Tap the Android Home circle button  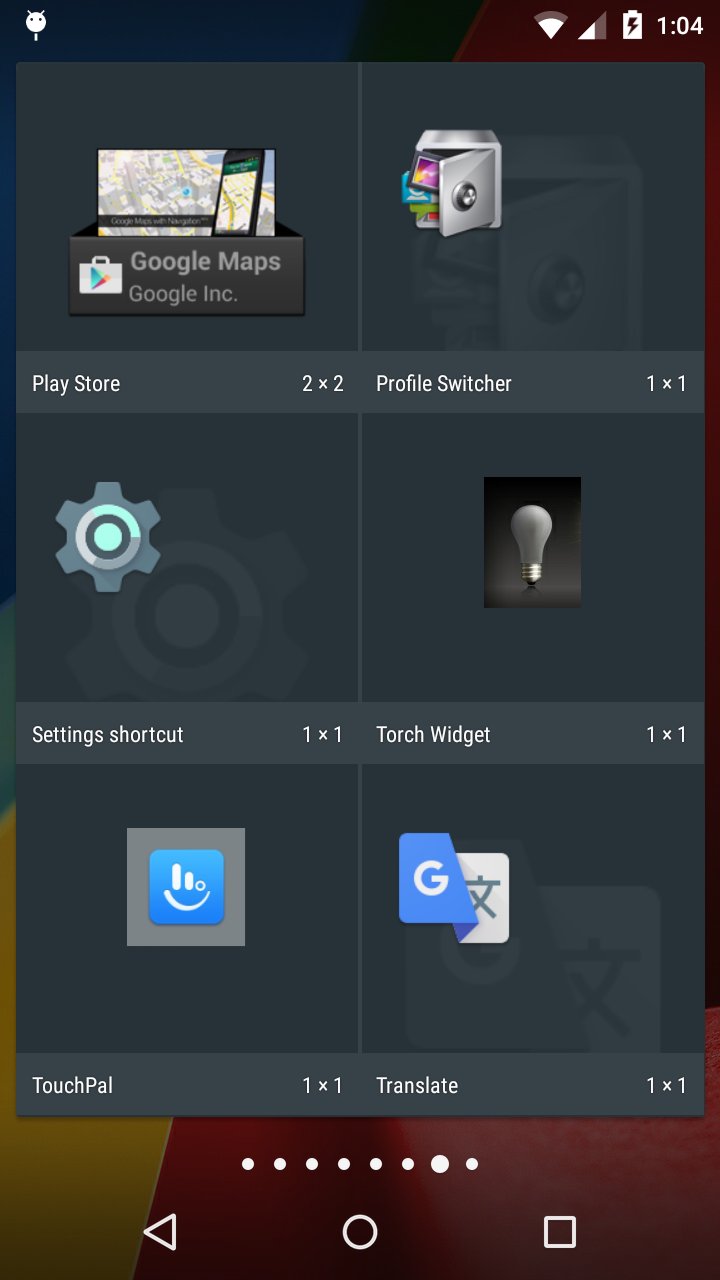[x=360, y=1232]
